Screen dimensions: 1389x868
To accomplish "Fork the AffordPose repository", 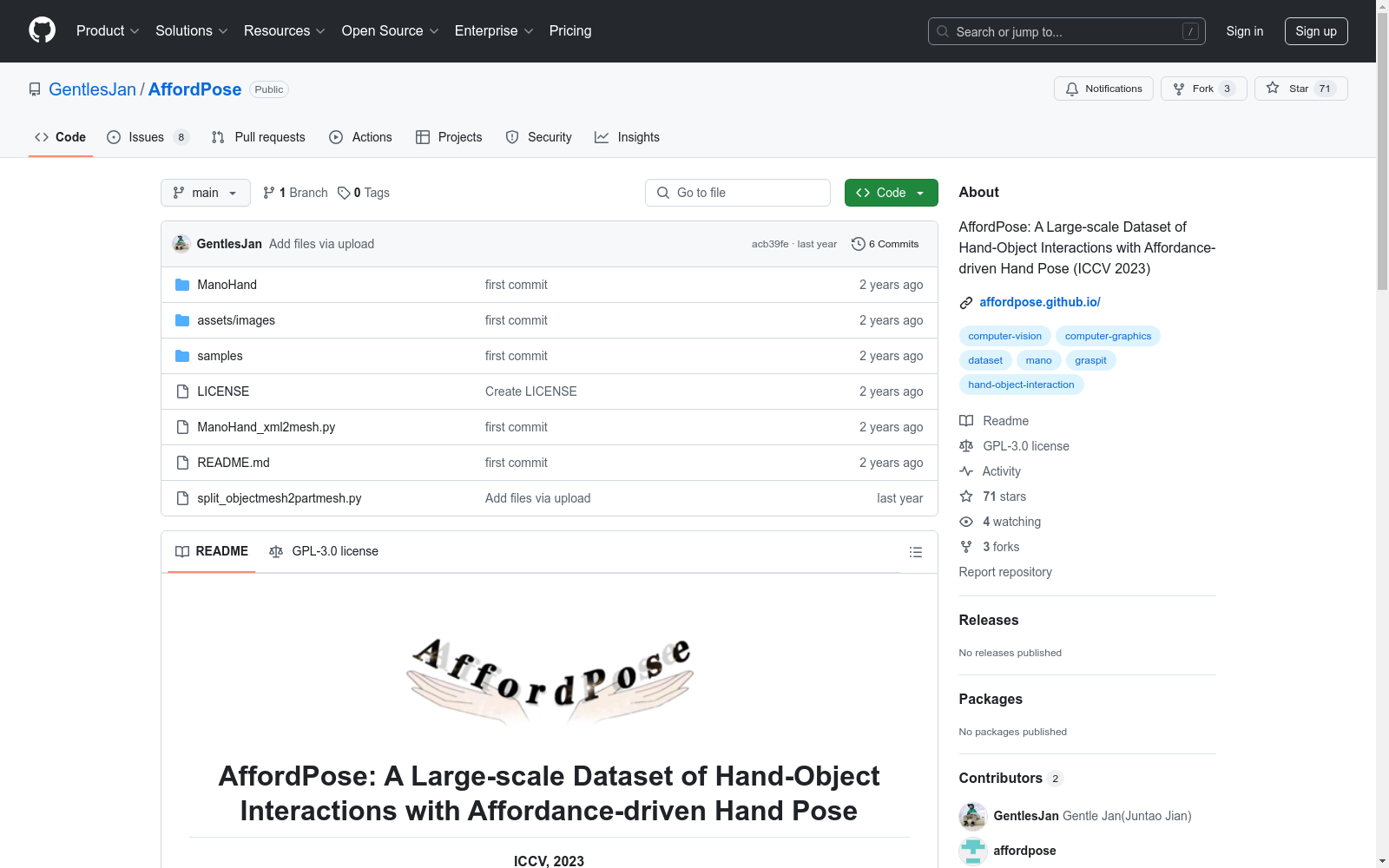I will pos(1203,89).
